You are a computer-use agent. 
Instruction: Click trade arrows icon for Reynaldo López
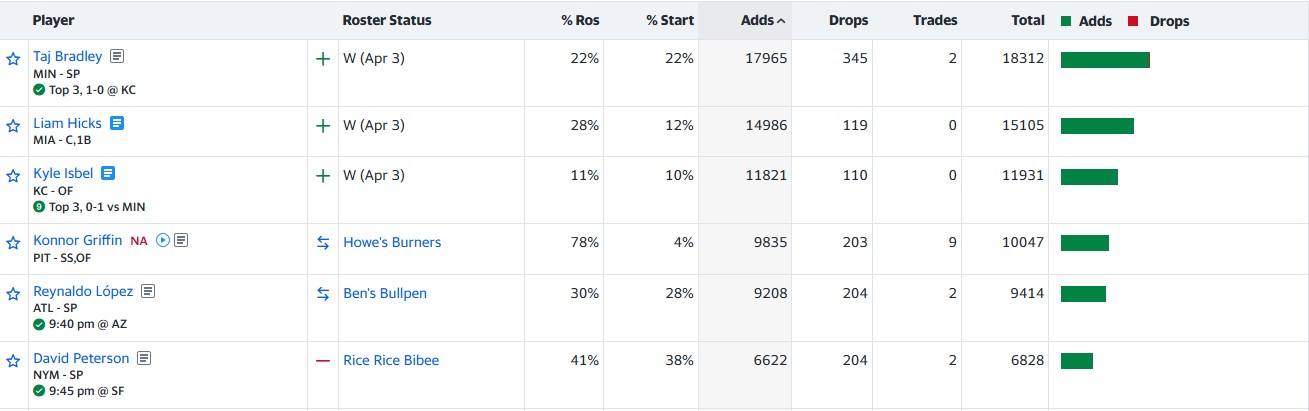pos(322,293)
